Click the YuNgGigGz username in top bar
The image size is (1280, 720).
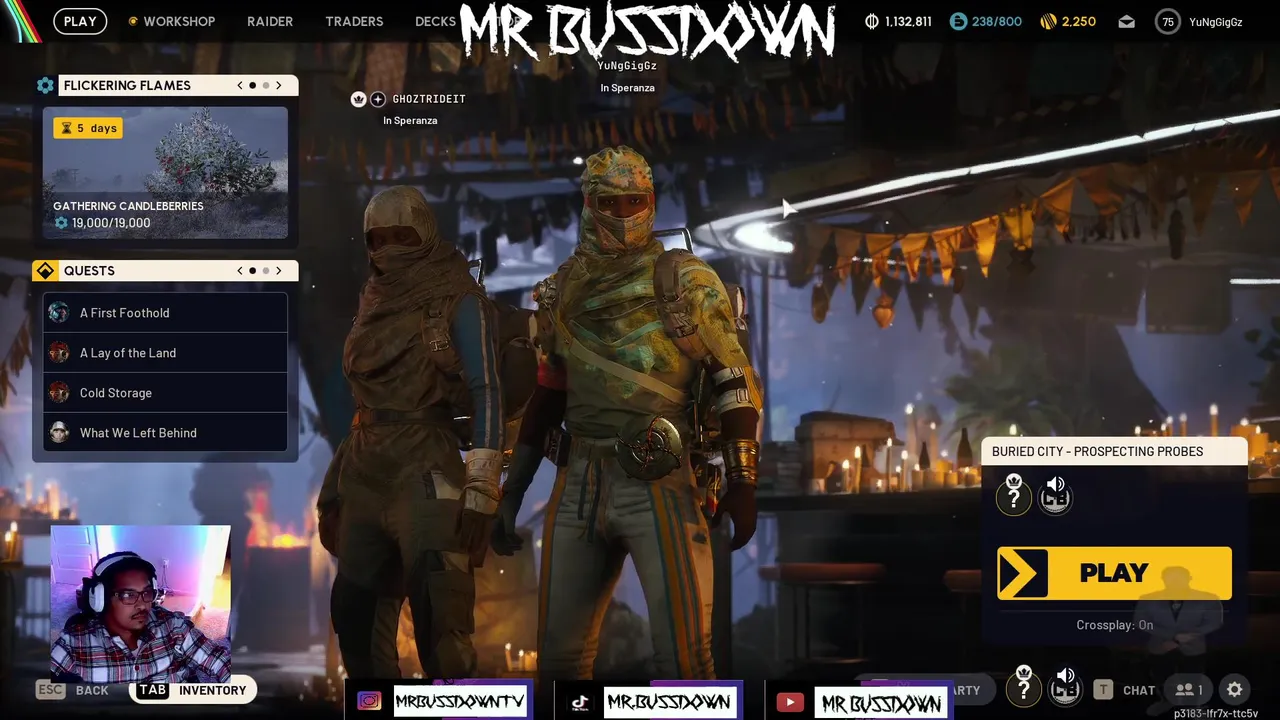pos(1215,21)
